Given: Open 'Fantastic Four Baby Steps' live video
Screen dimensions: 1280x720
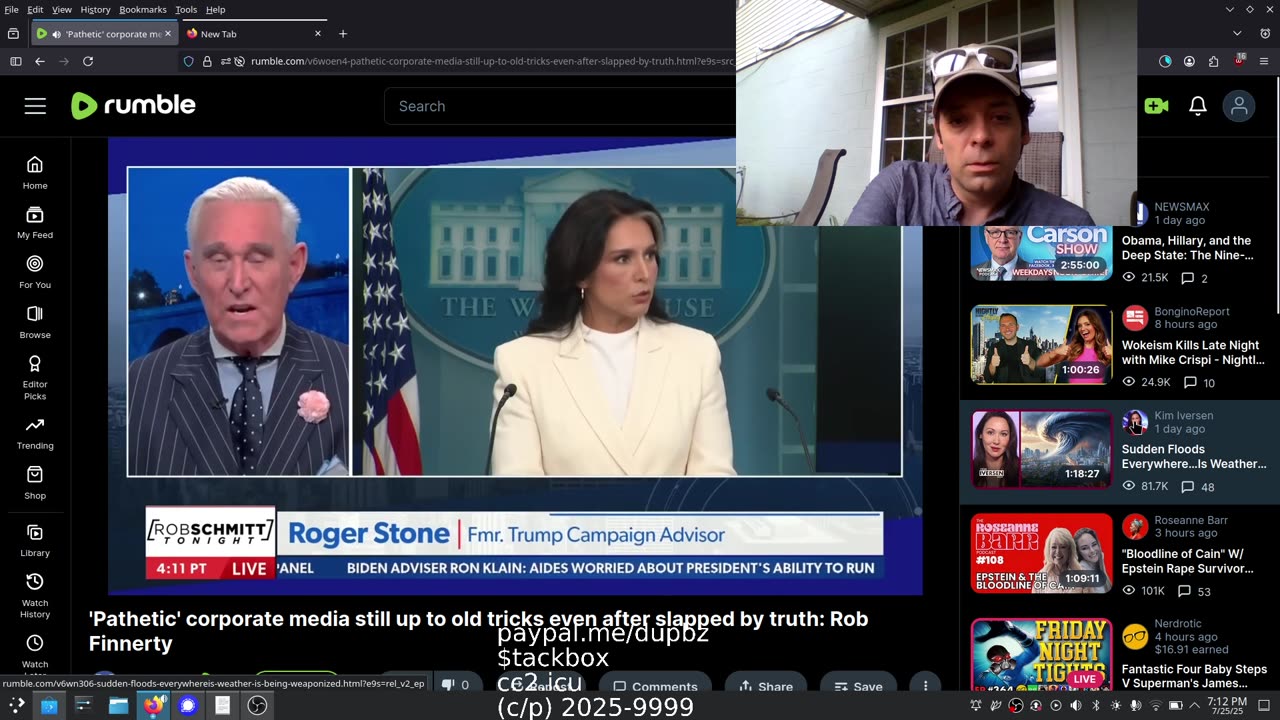Looking at the screenshot, I should click(1194, 677).
